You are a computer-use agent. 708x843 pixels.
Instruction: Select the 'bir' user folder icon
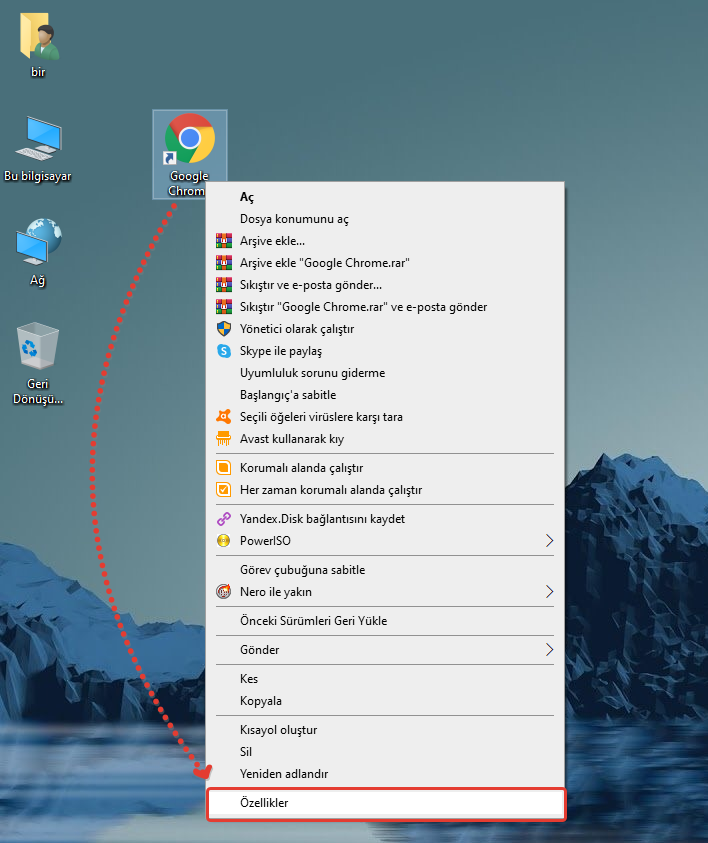coord(38,38)
